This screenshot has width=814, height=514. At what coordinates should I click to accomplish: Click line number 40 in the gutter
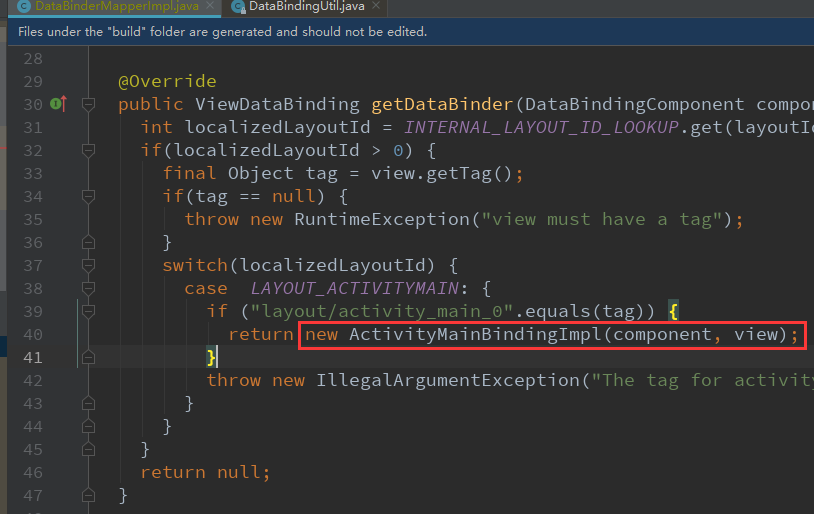tap(33, 334)
